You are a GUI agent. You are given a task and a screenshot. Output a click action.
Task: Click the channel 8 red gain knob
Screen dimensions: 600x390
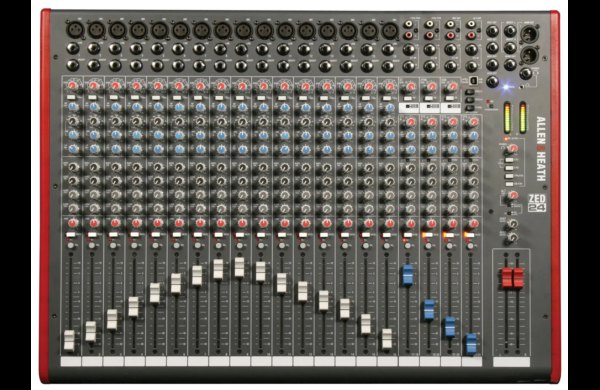pyautogui.click(x=220, y=86)
